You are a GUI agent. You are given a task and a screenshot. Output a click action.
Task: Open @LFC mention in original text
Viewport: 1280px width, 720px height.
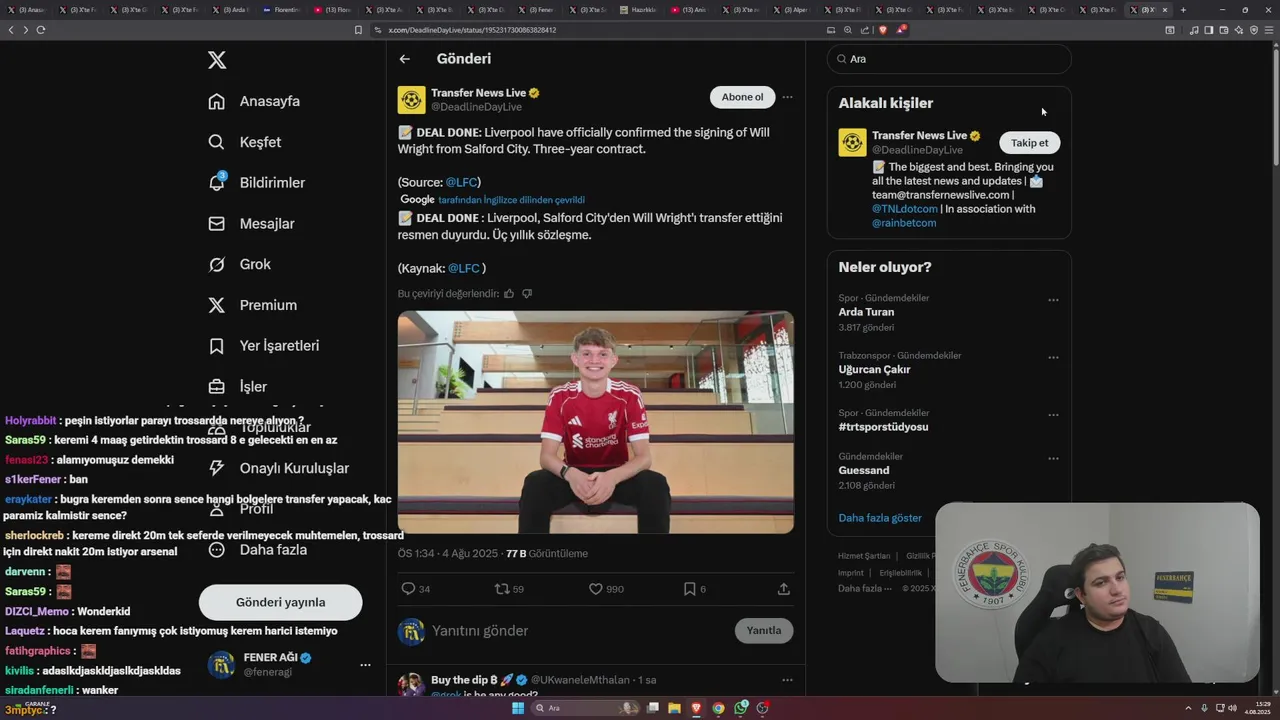click(x=461, y=182)
